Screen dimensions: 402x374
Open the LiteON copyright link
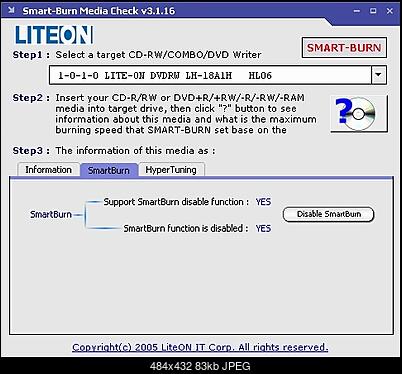coord(200,347)
